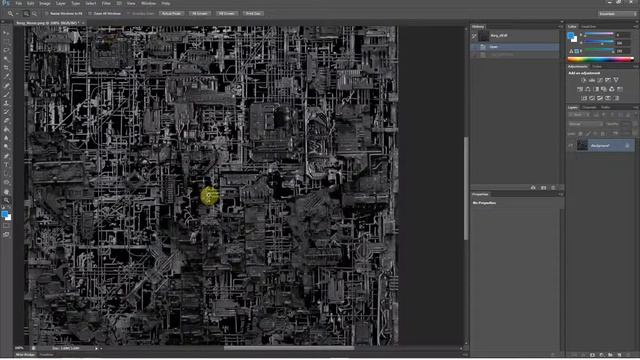The height and width of the screenshot is (360, 640).
Task: Create new snapshot in History panel
Action: 543,188
